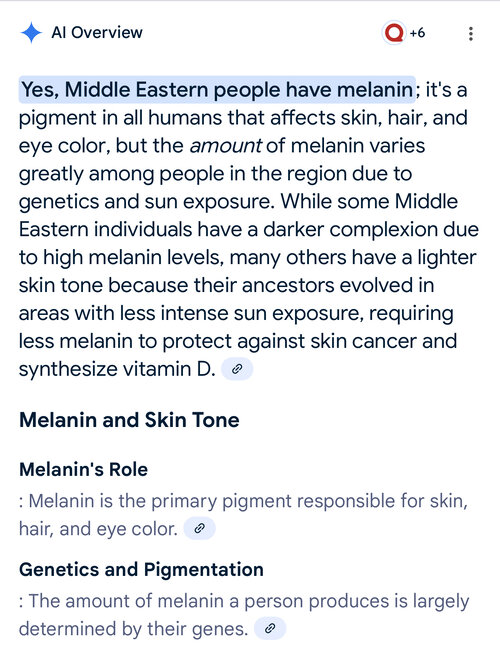Click the blue AI Overview sparkle icon

click(x=31, y=33)
